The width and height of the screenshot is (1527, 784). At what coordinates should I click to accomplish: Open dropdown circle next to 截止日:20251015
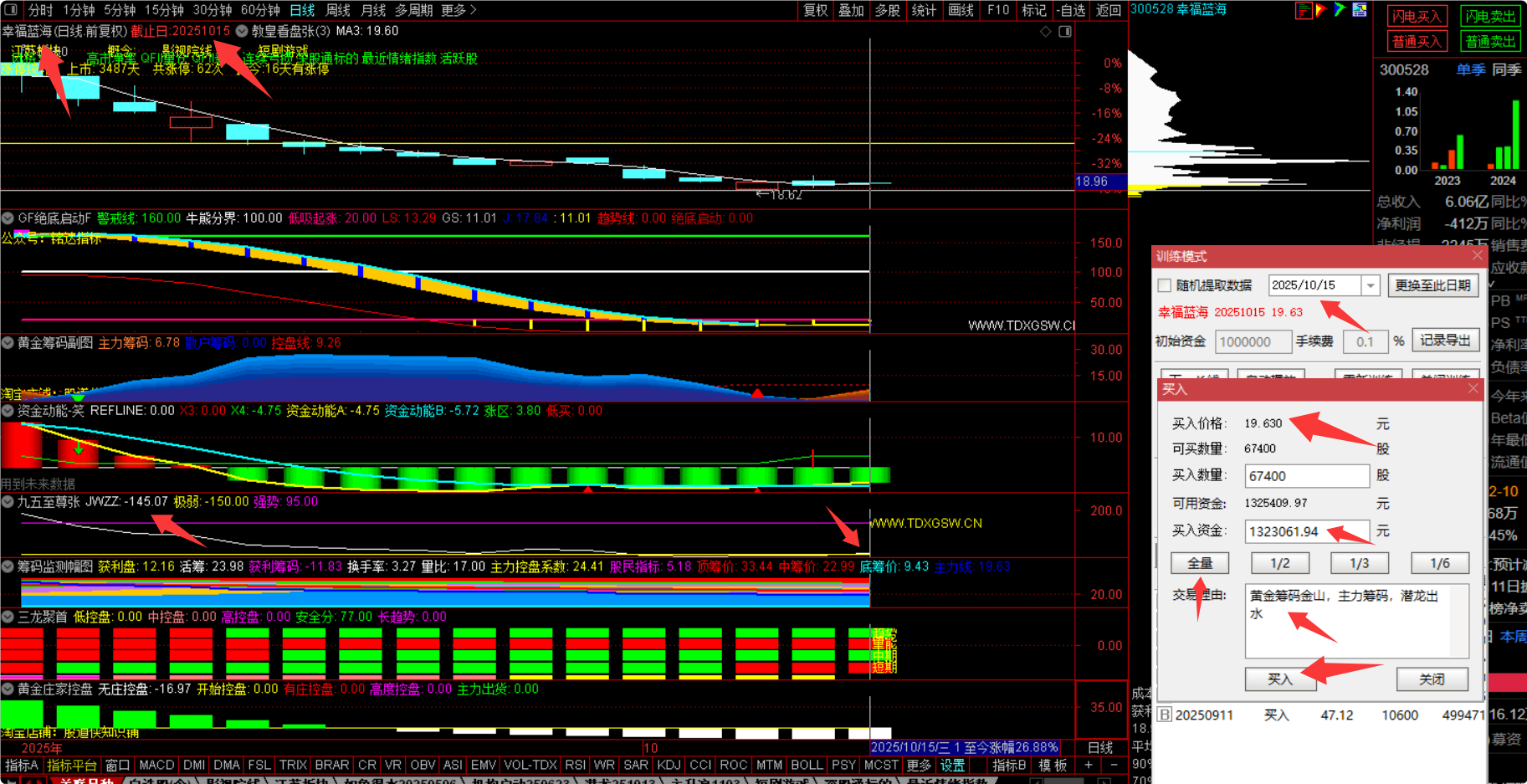click(242, 31)
